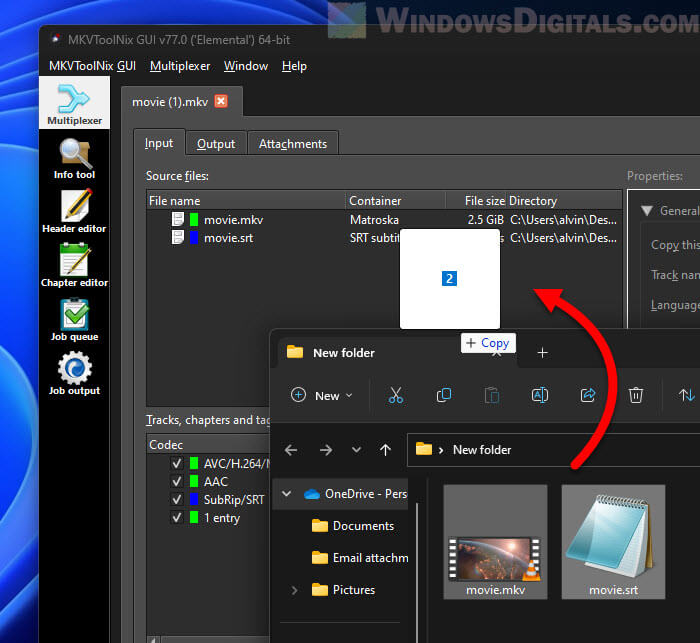700x643 pixels.
Task: Toggle the AAC track checkbox
Action: pyautogui.click(x=177, y=481)
